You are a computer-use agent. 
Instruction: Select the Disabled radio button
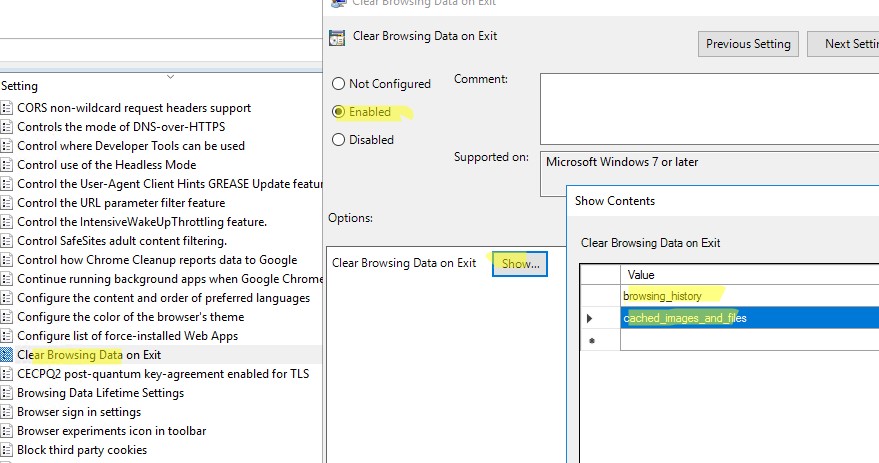tap(338, 140)
